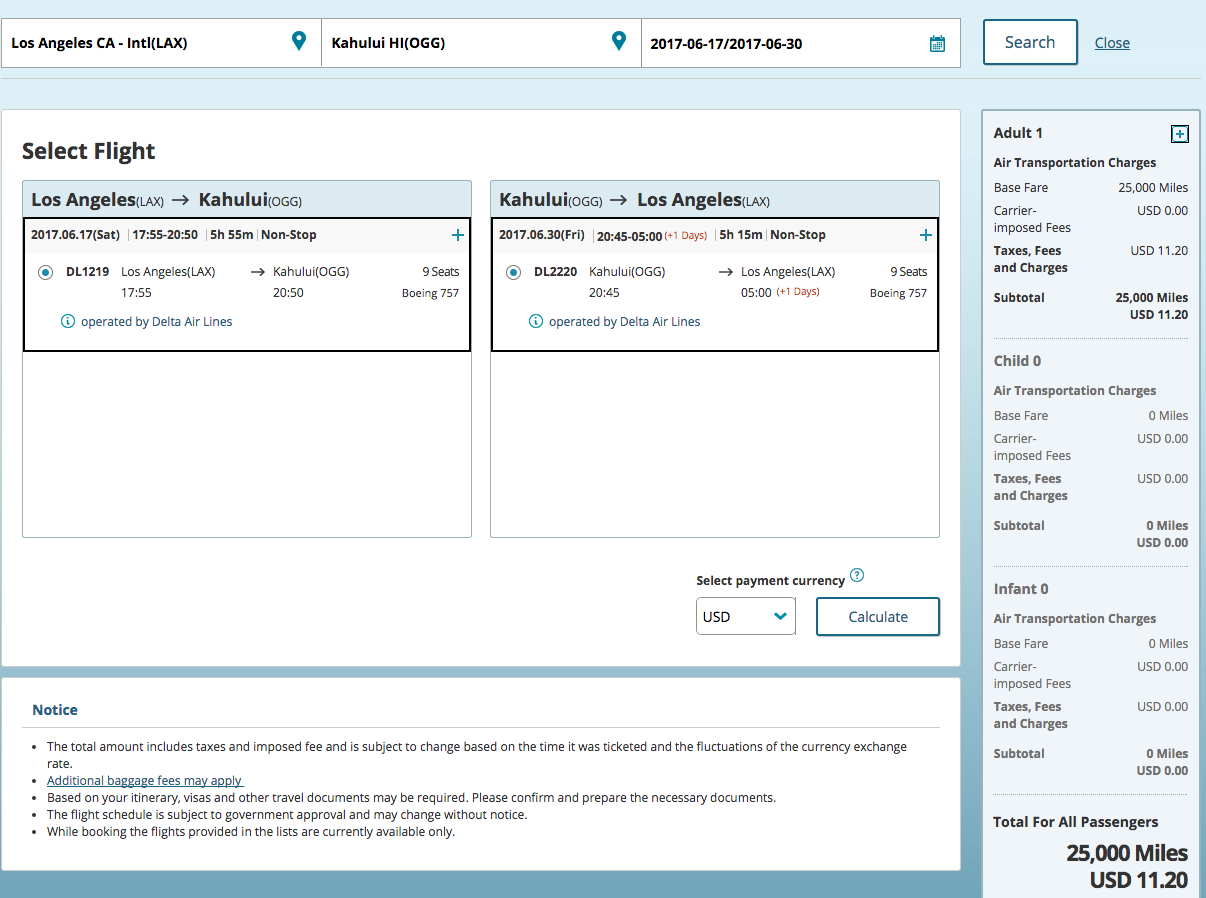The width and height of the screenshot is (1206, 898).
Task: Open the USD payment currency dropdown
Action: click(745, 616)
